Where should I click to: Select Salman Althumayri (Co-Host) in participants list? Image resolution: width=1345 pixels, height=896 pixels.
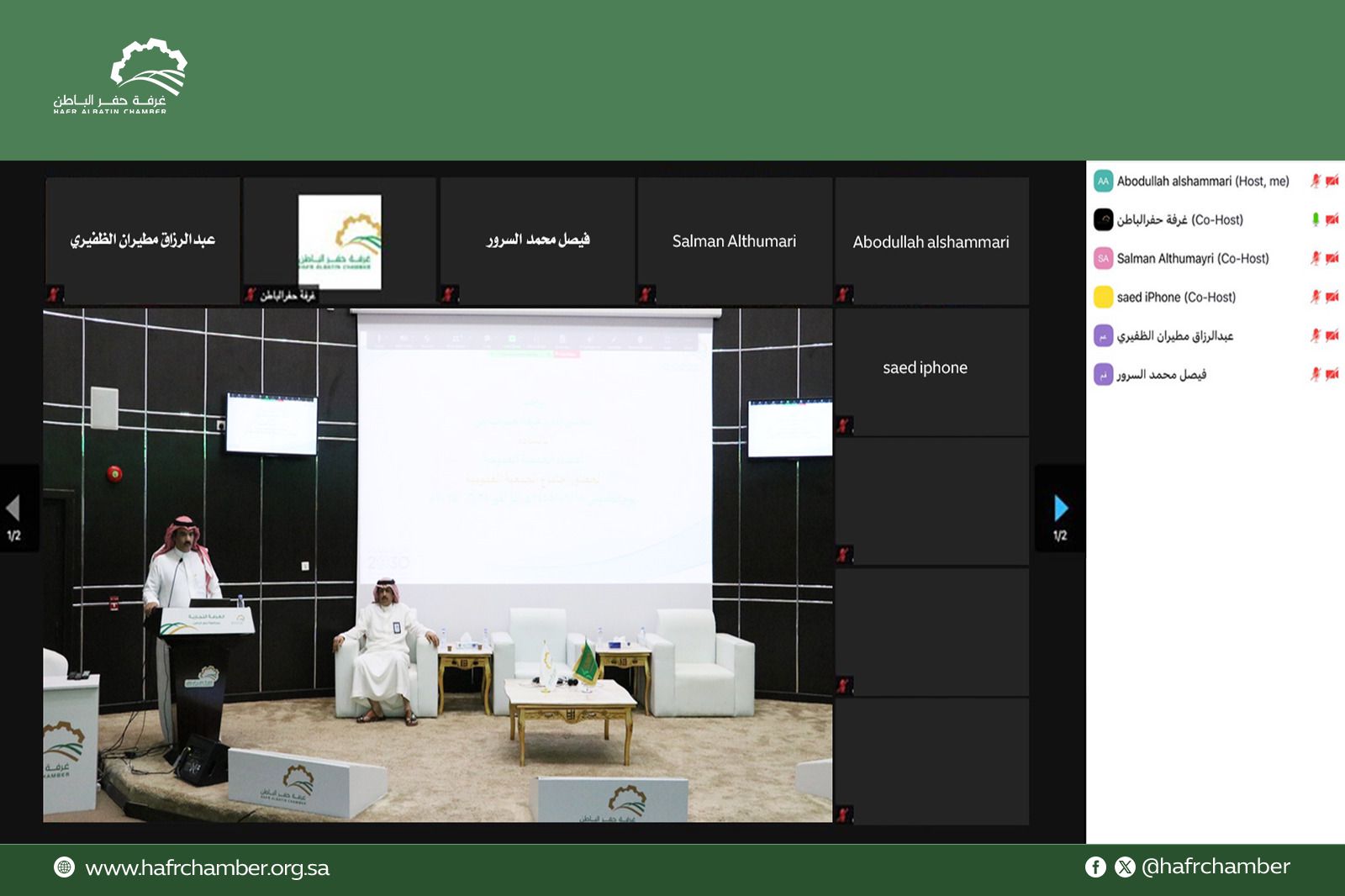pyautogui.click(x=1192, y=258)
